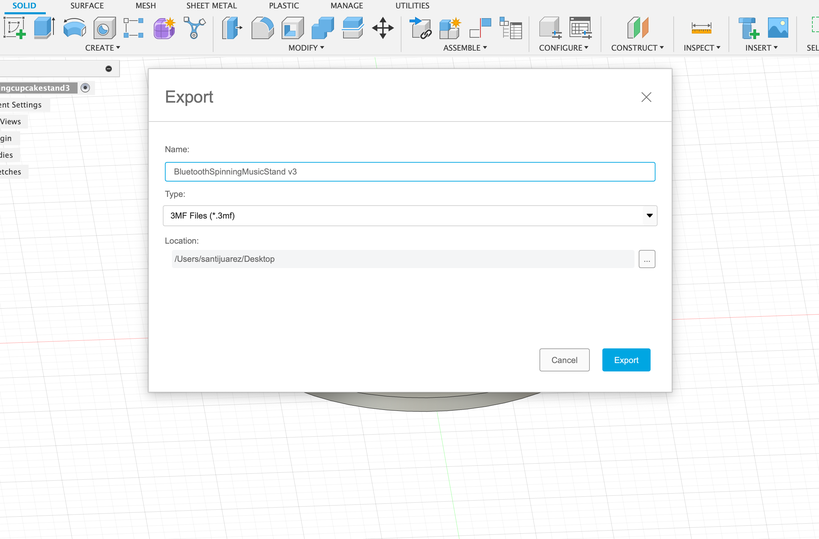Image resolution: width=819 pixels, height=539 pixels.
Task: Select the Move/Copy arrows tool
Action: 383,28
